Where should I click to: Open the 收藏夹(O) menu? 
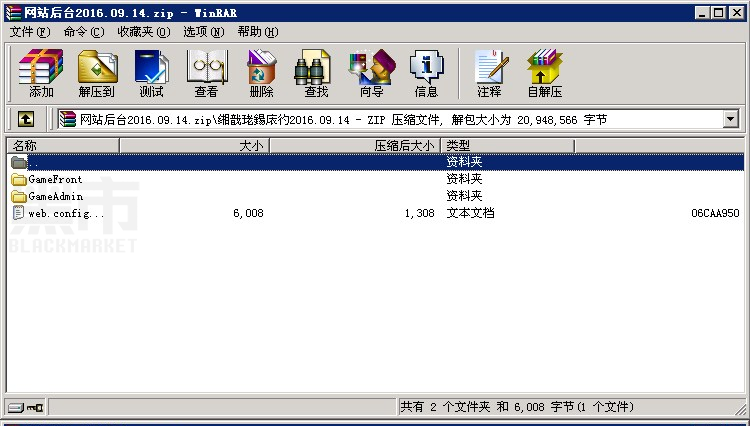click(144, 32)
